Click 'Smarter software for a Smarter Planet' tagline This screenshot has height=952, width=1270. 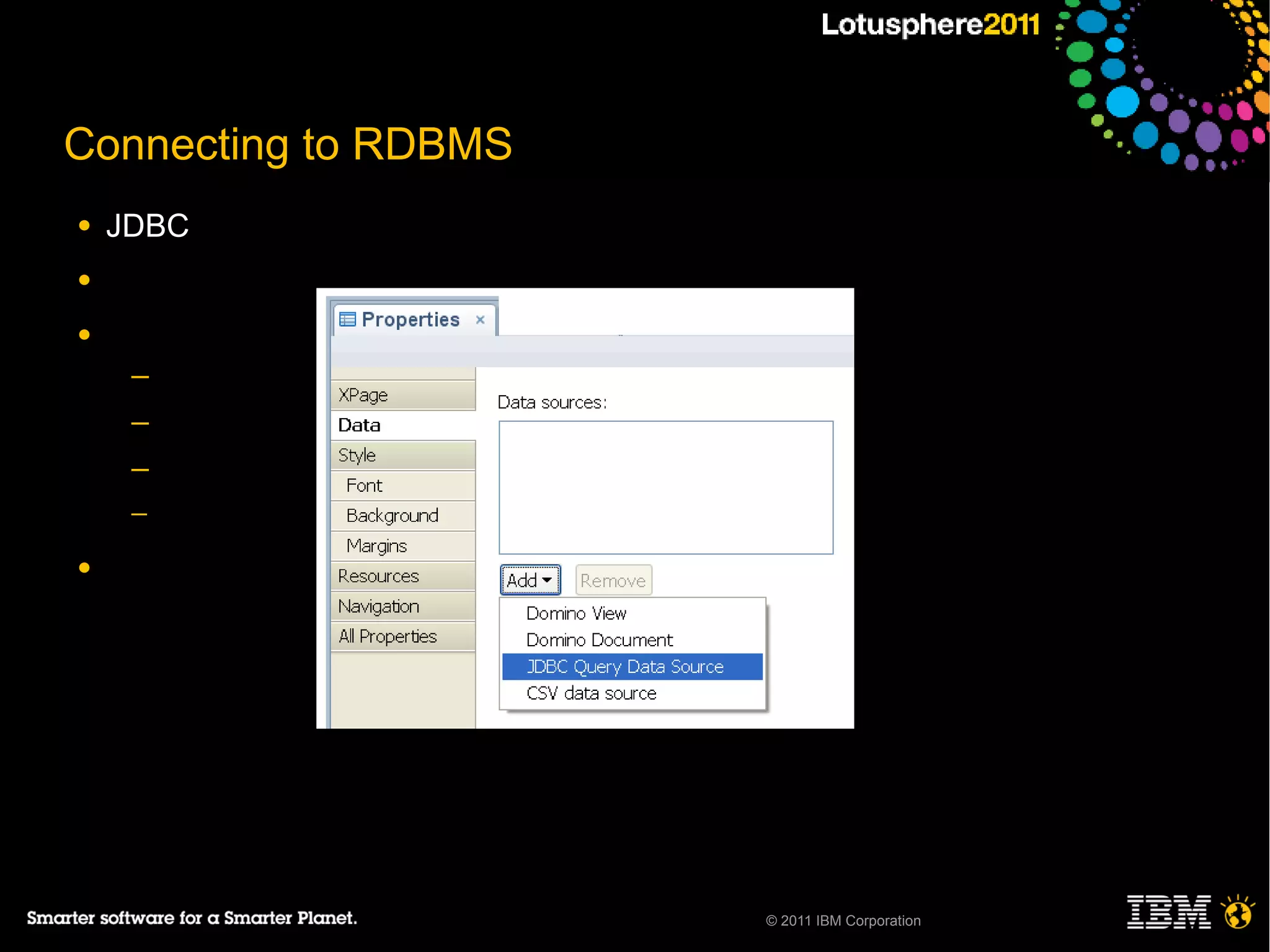point(192,918)
